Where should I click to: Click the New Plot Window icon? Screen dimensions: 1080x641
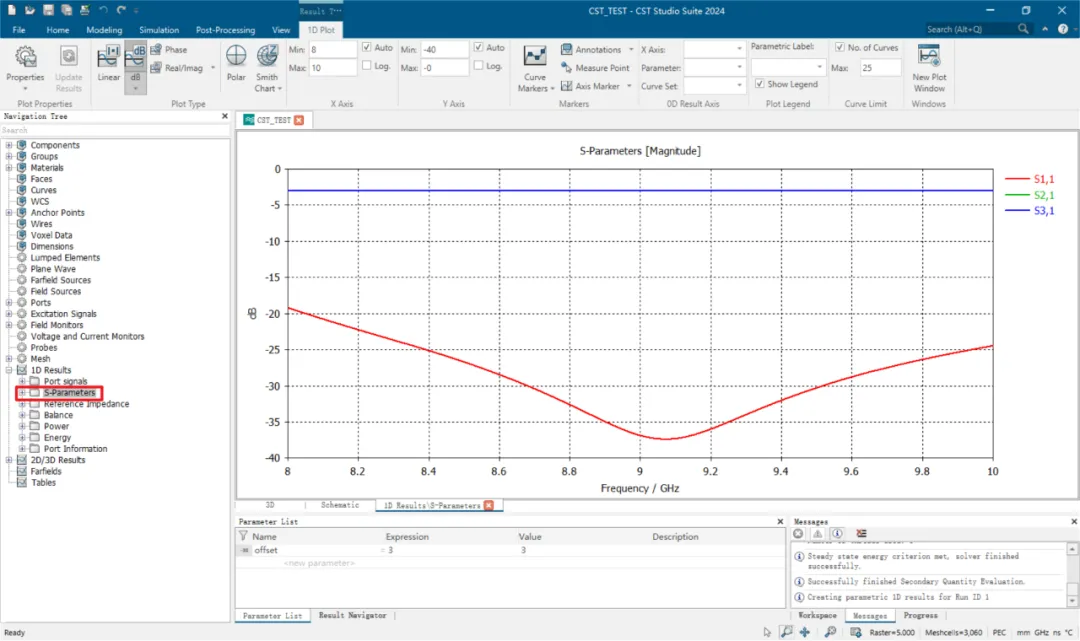point(928,56)
